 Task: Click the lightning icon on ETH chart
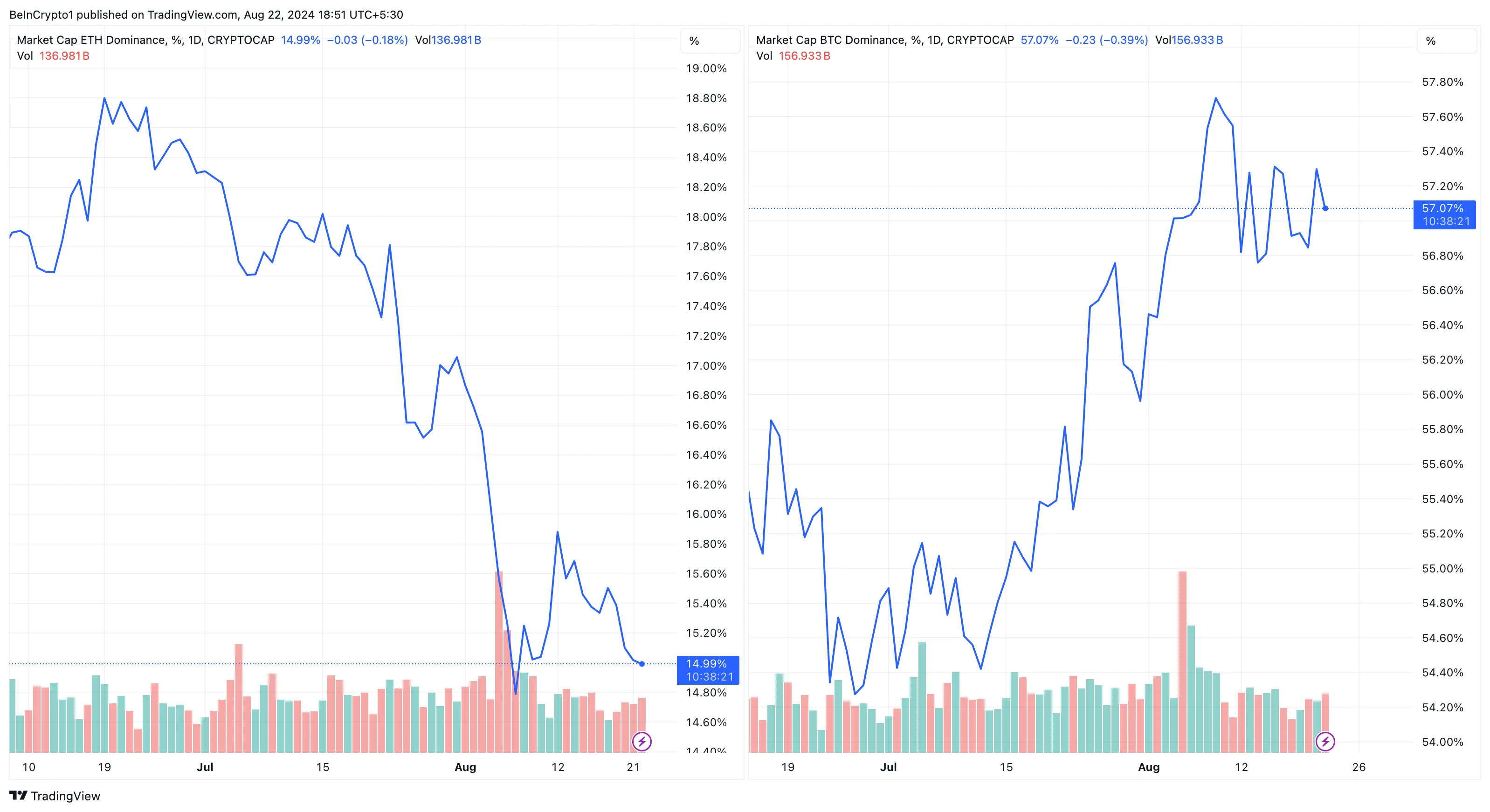click(642, 741)
